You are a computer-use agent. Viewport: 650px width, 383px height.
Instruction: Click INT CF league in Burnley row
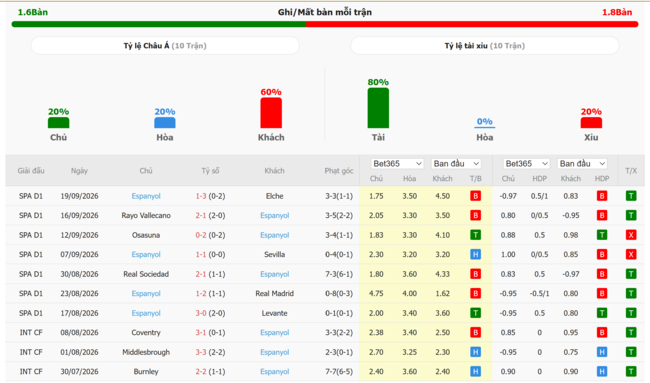[x=31, y=371]
